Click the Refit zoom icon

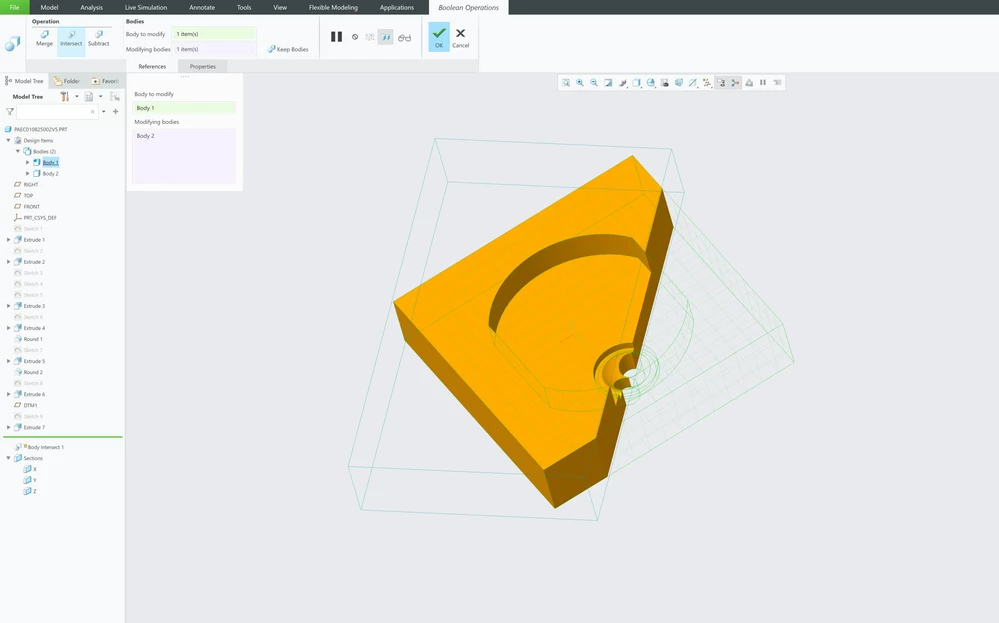(x=566, y=83)
